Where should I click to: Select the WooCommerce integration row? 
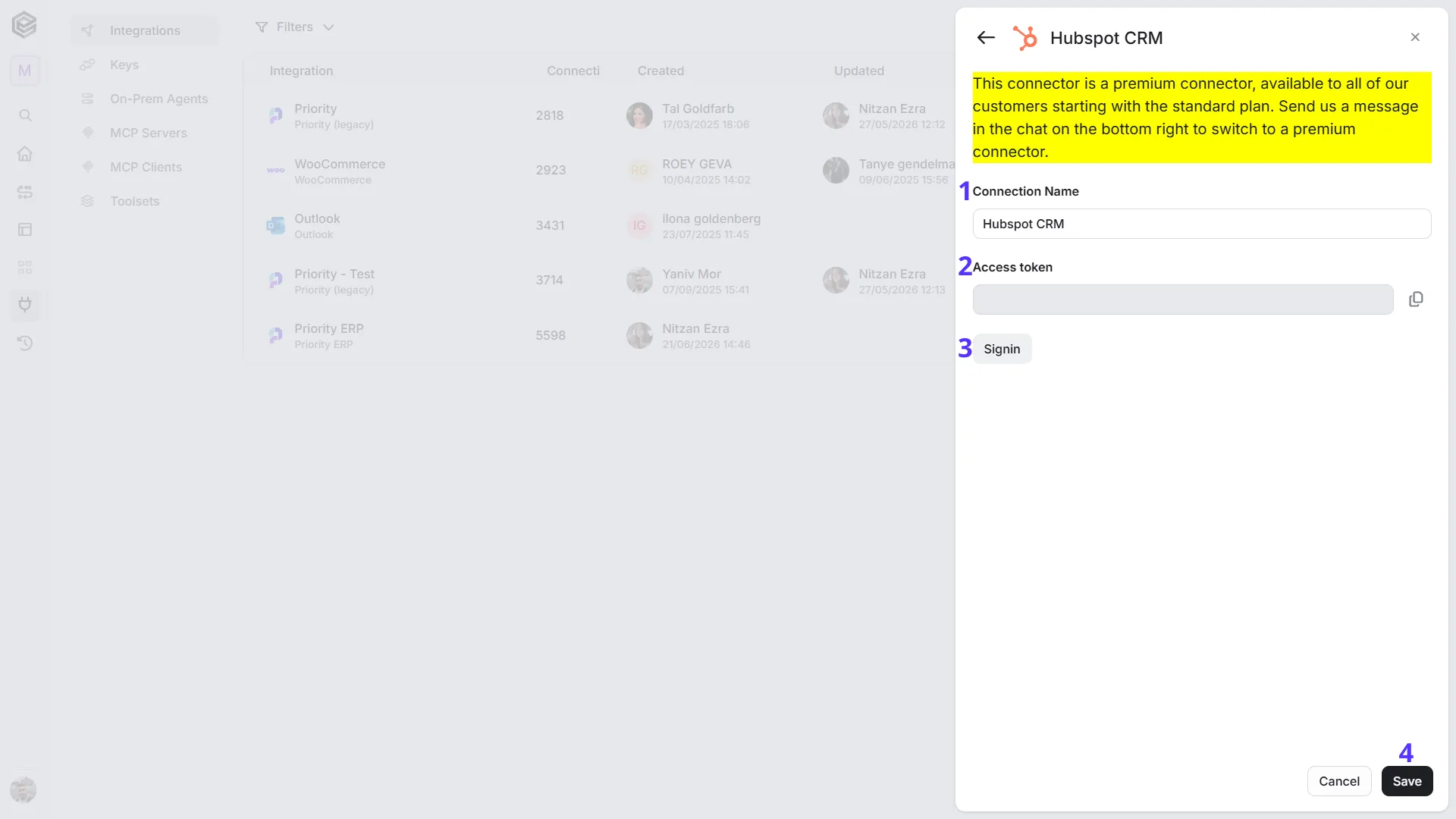(599, 171)
